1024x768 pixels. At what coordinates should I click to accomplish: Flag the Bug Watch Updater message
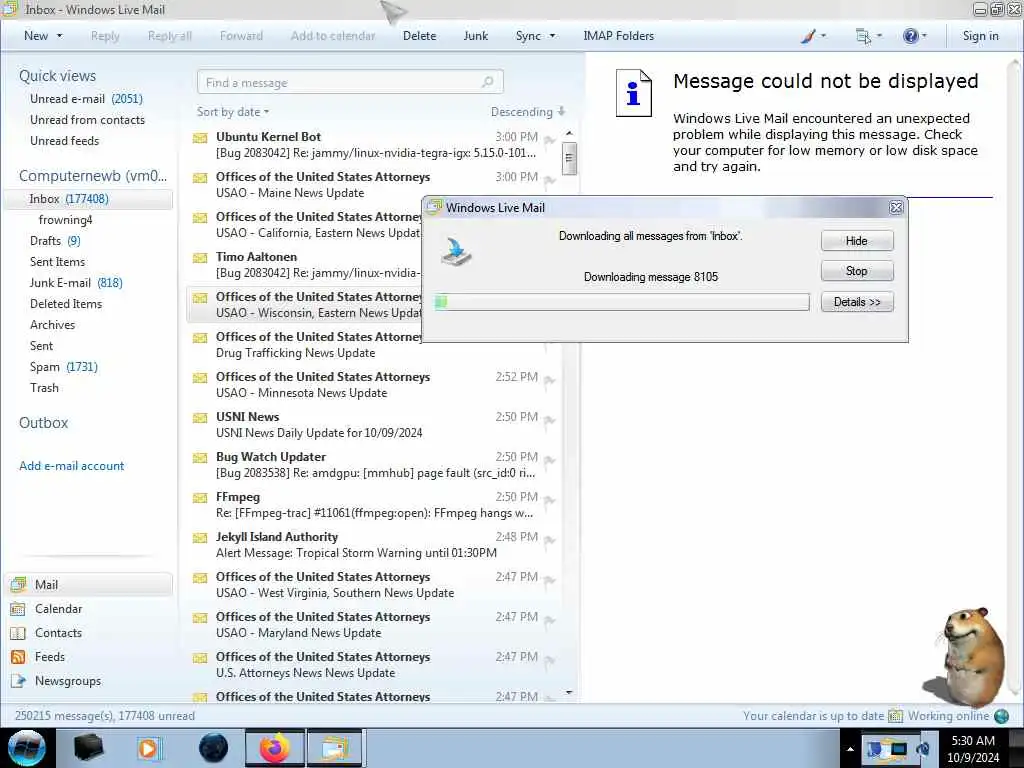[x=550, y=459]
